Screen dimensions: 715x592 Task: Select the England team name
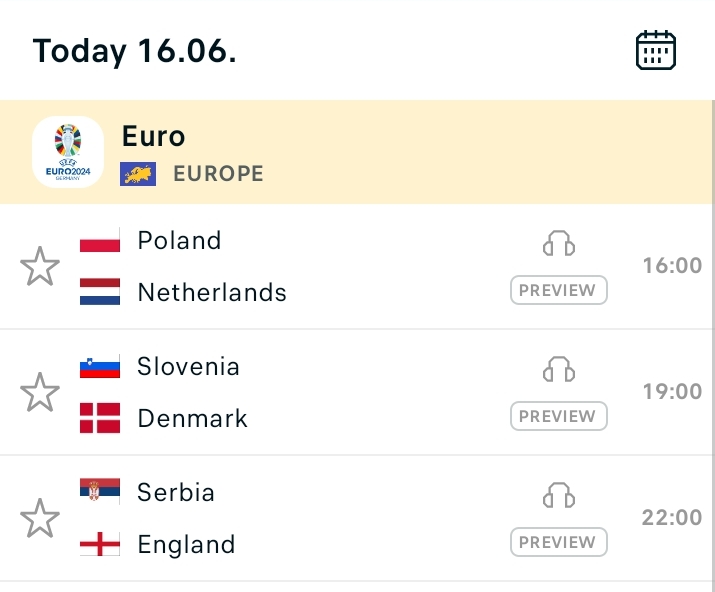(186, 545)
